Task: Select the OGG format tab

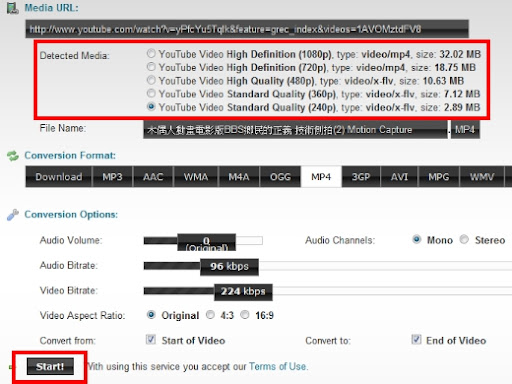Action: 280,177
